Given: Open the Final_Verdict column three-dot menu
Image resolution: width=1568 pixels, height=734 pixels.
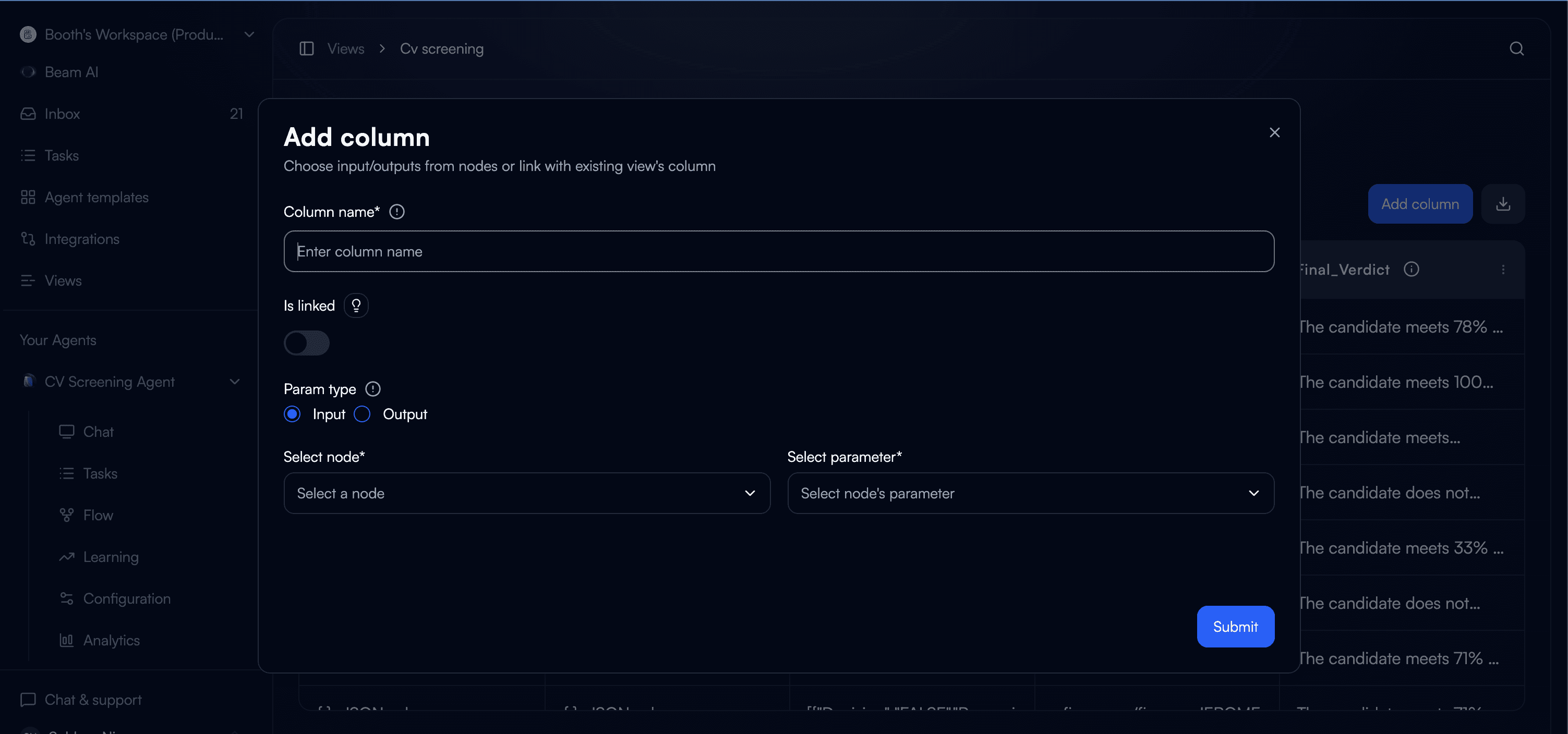Looking at the screenshot, I should tap(1503, 270).
